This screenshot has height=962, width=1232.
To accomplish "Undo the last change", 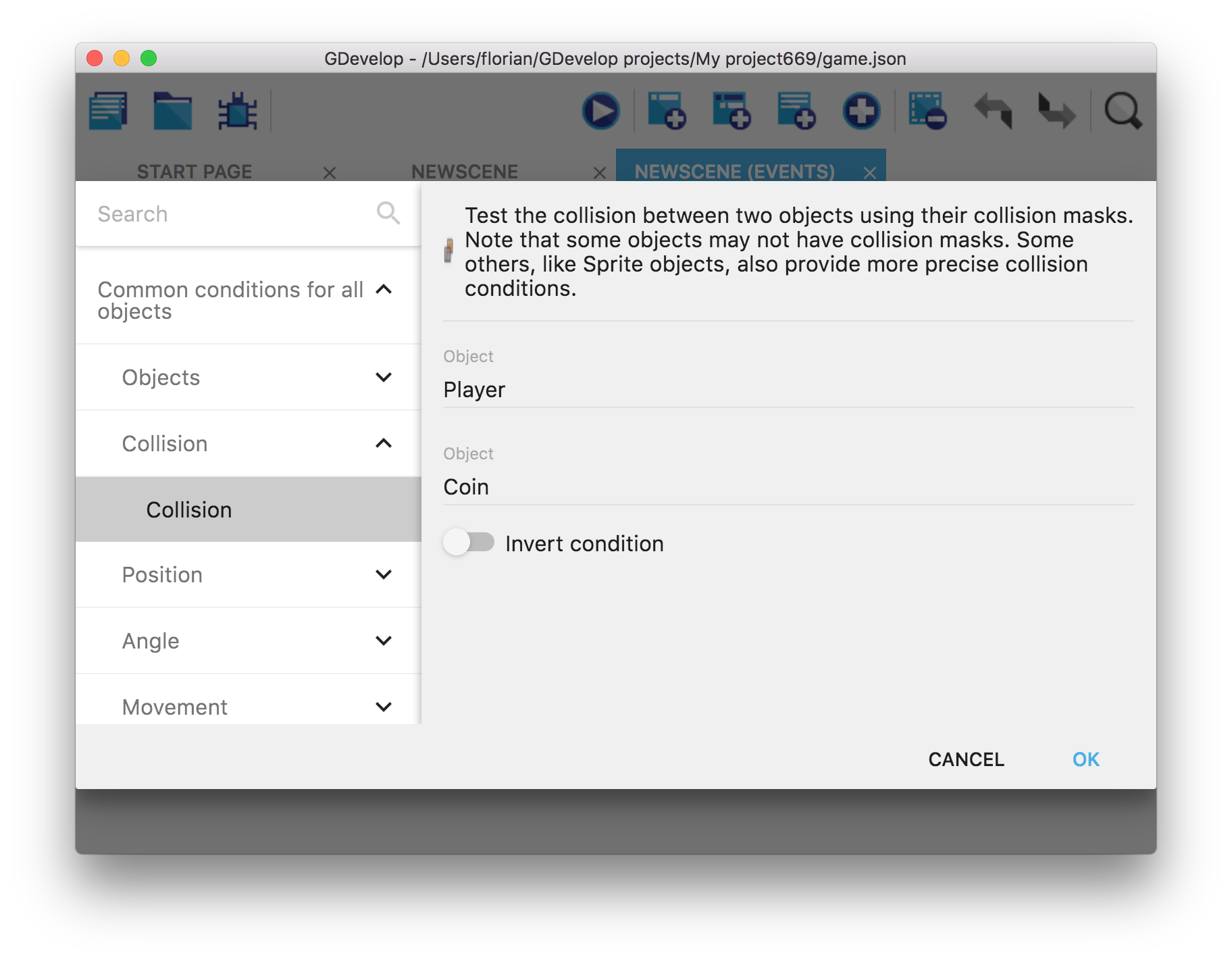I will [992, 111].
